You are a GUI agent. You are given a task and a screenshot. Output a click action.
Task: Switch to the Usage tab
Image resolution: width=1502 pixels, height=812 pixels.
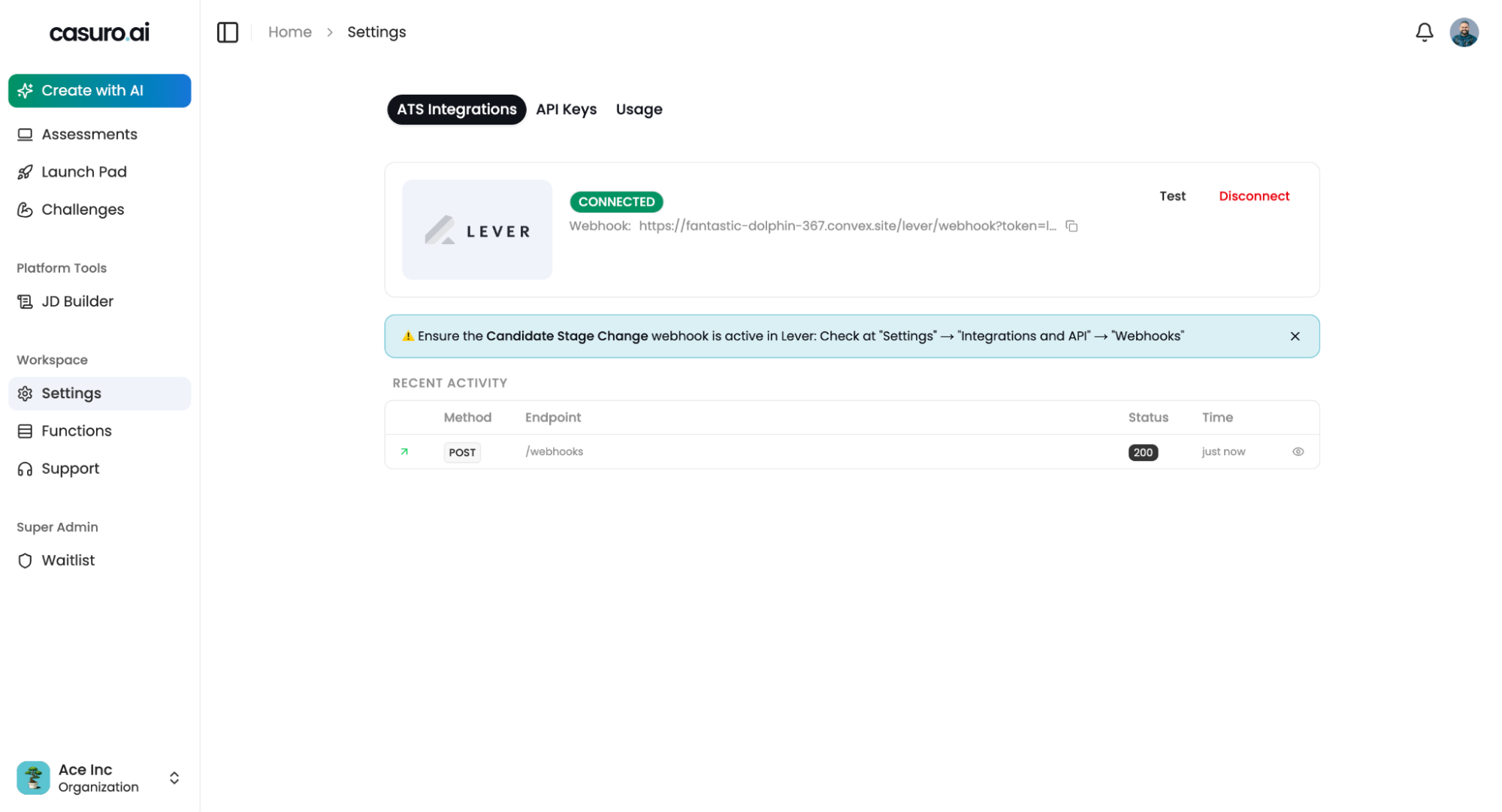[639, 110]
